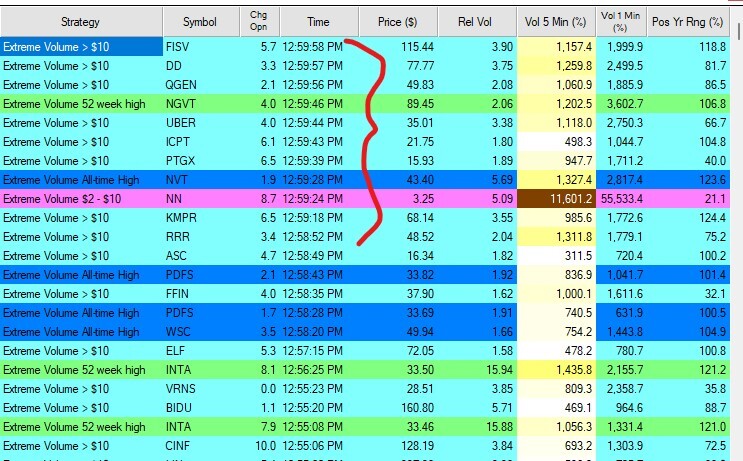Click the 11,601.2 Vol 5 Min value
Screen dimensions: 743x461
(571, 199)
